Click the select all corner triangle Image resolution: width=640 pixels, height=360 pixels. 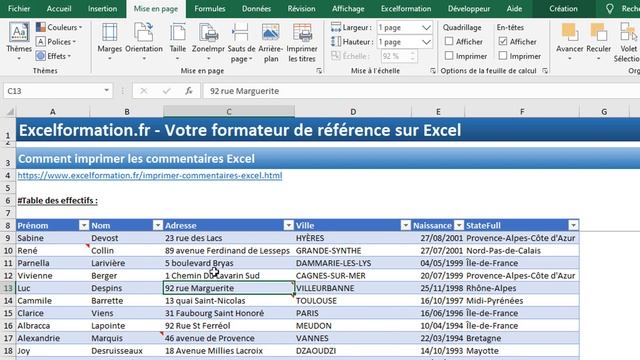pos(10,111)
